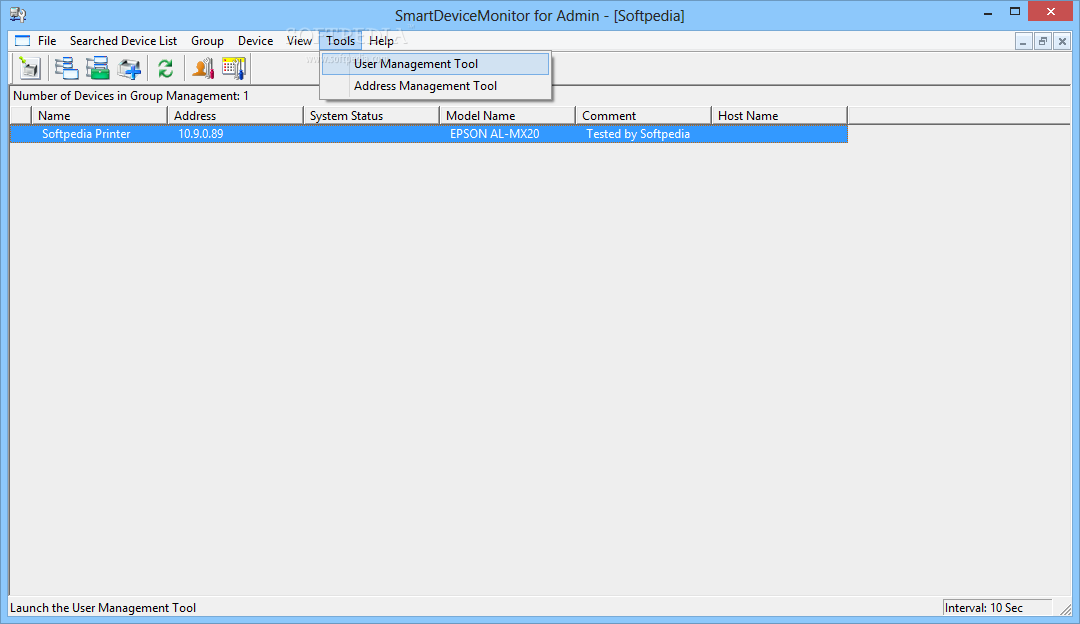Open the Device menu
The height and width of the screenshot is (624, 1080).
(x=256, y=41)
